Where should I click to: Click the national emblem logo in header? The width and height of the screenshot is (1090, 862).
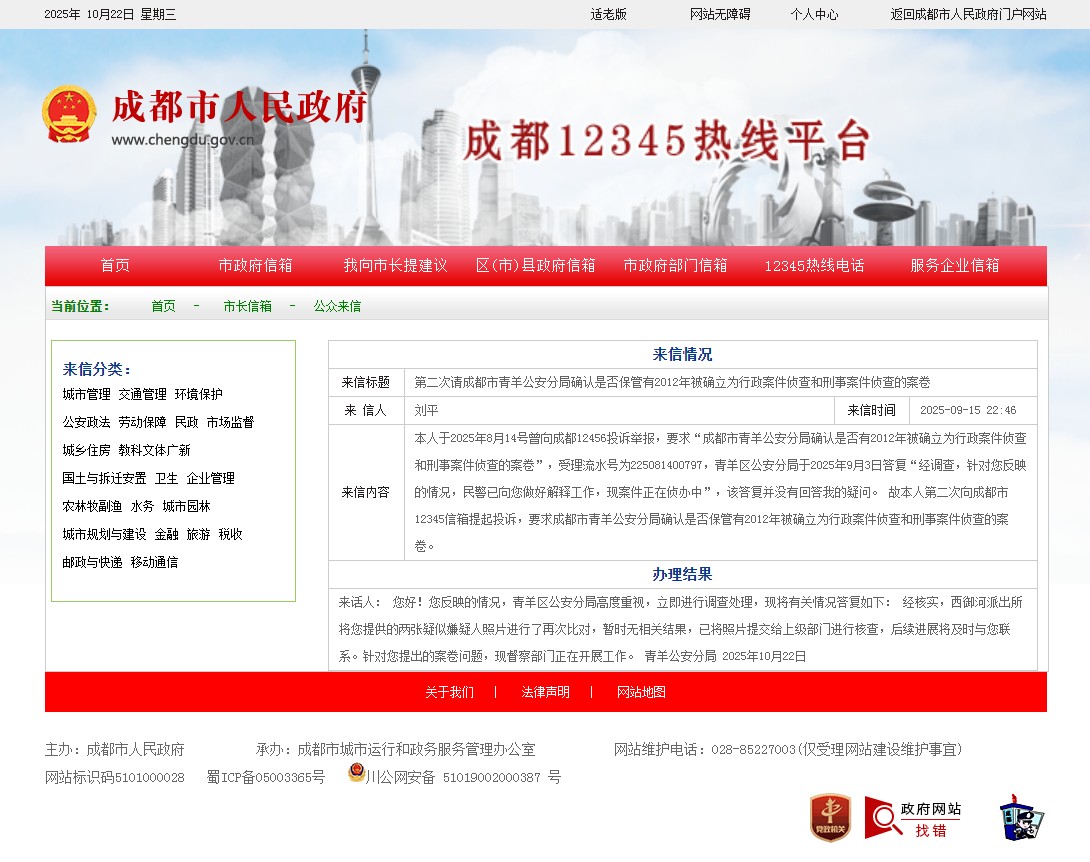tap(69, 114)
